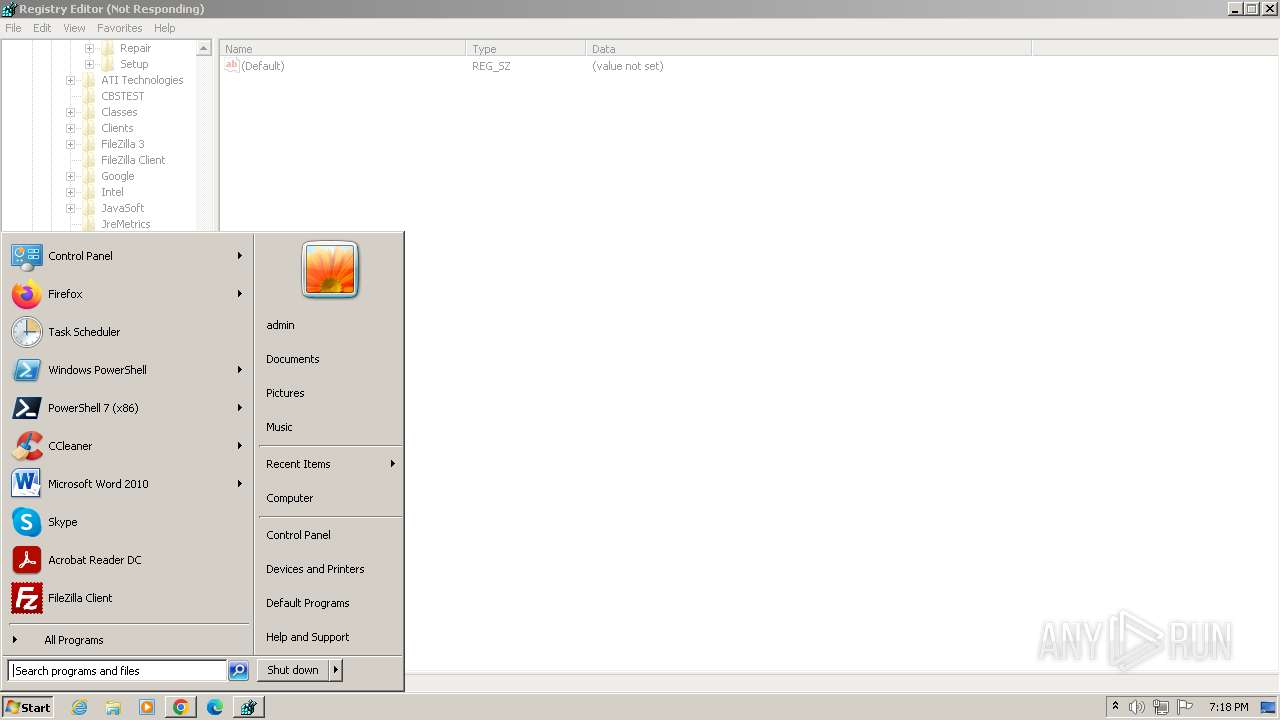Open Documents from Start menu
1280x720 pixels.
tap(293, 359)
